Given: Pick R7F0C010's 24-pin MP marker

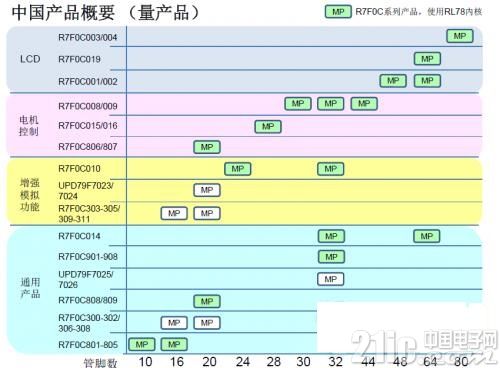Looking at the screenshot, I should (x=238, y=169).
